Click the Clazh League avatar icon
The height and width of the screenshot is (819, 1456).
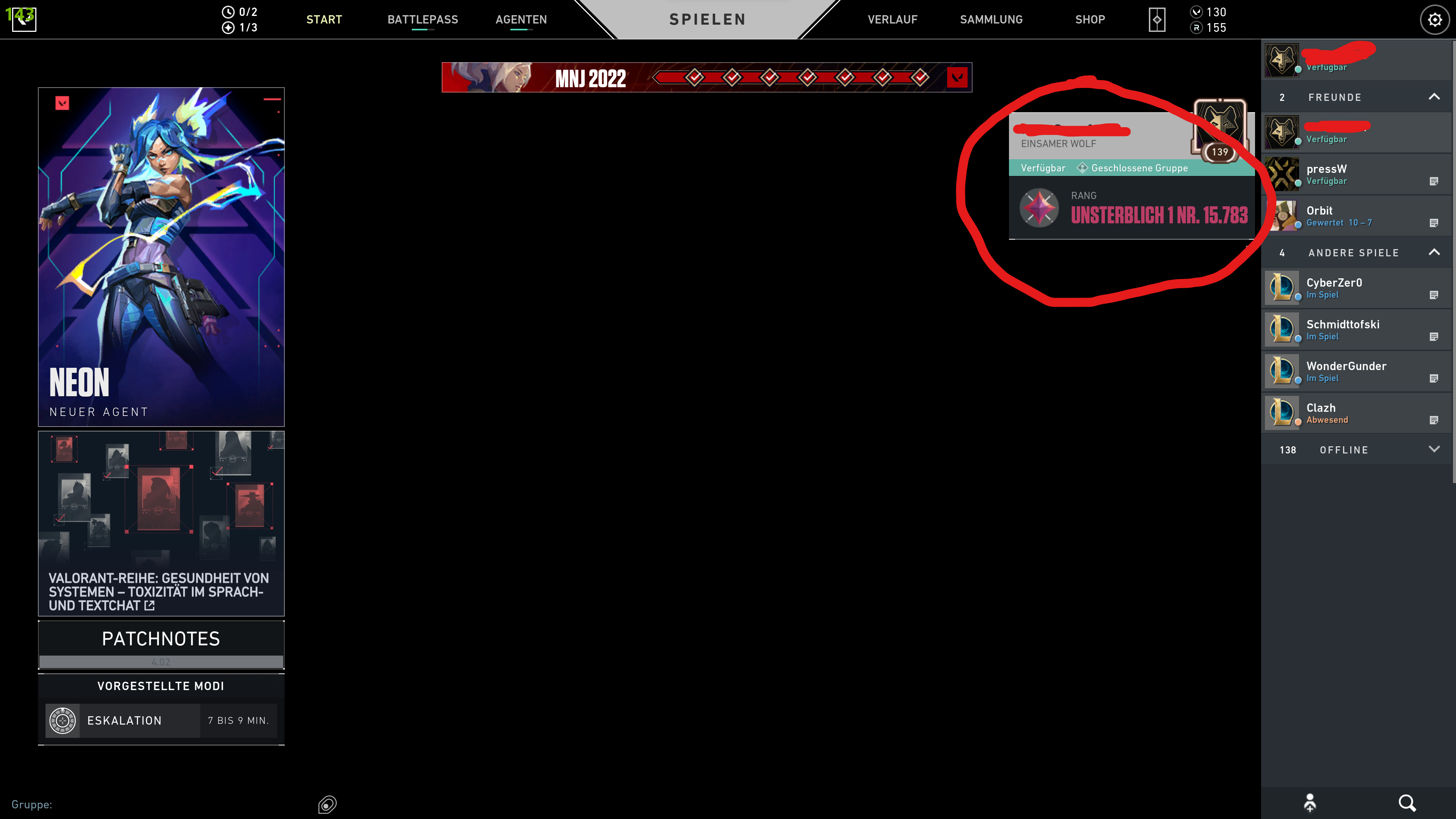click(1281, 413)
